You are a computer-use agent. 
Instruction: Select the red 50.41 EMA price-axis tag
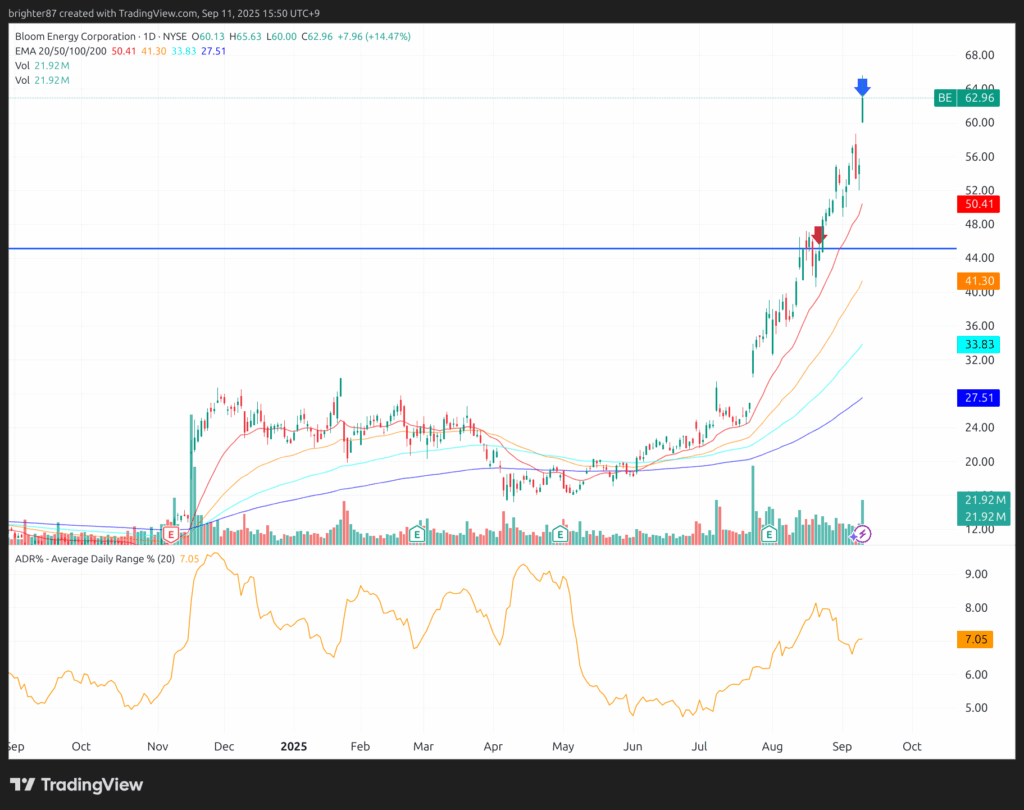point(978,204)
